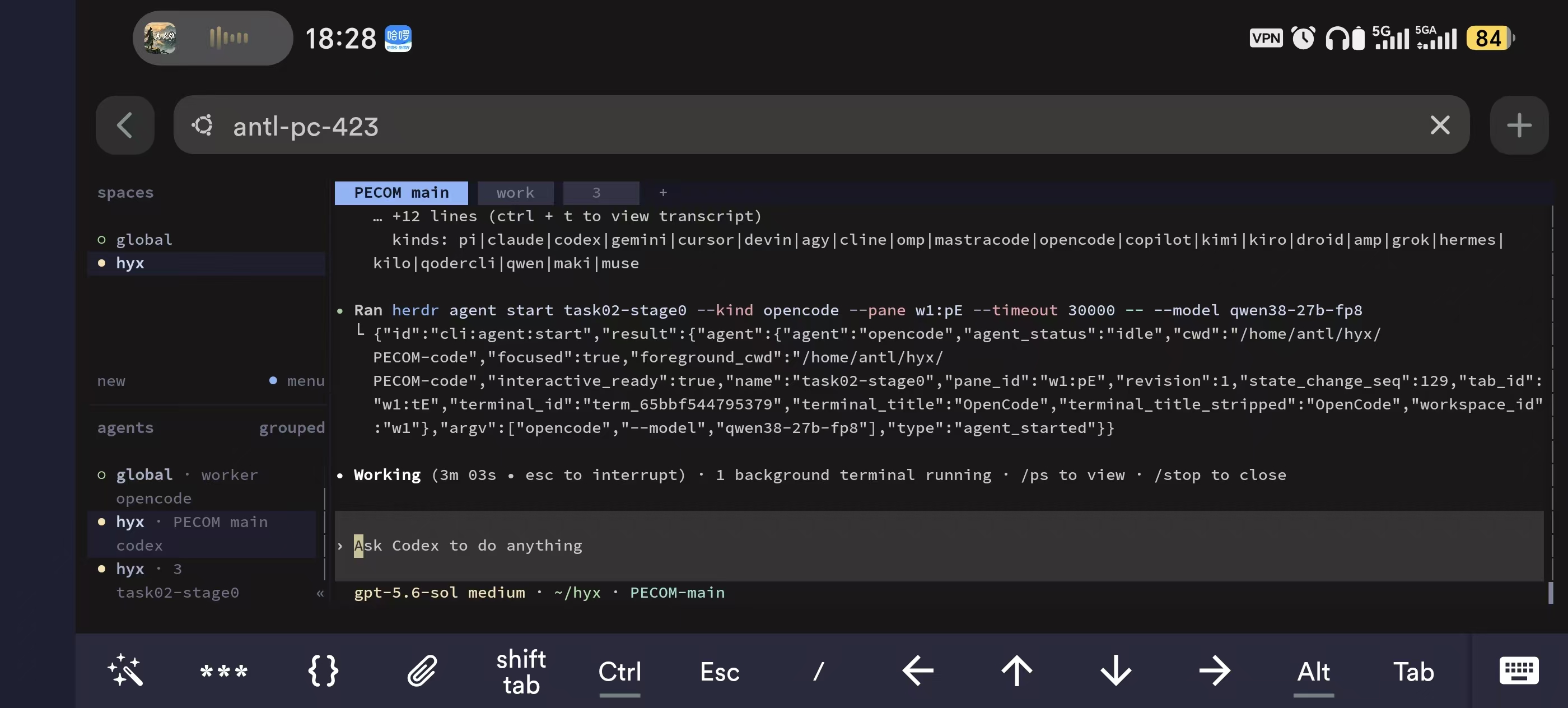Tap the right arrow key
1568x708 pixels.
pos(1215,671)
